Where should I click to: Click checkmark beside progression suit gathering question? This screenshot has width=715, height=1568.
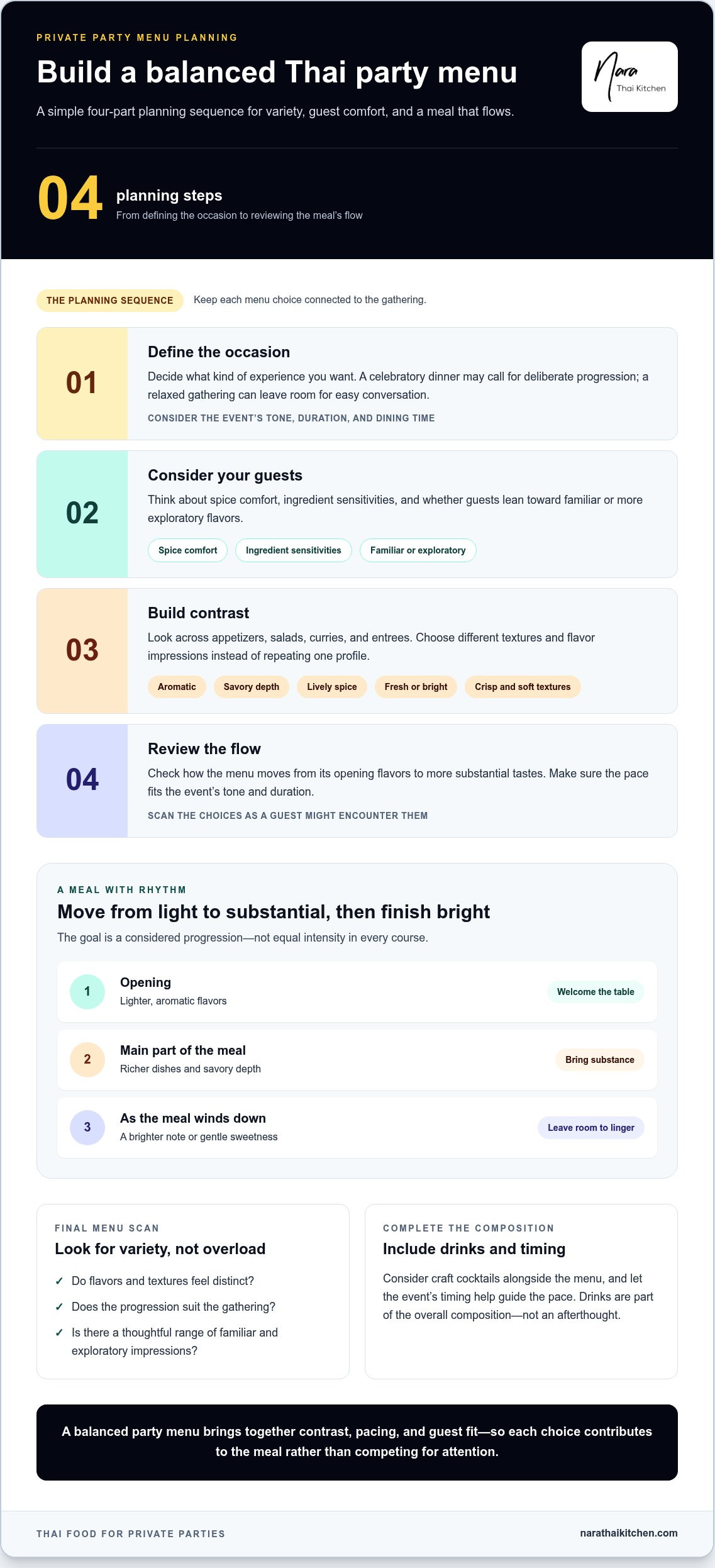59,1306
